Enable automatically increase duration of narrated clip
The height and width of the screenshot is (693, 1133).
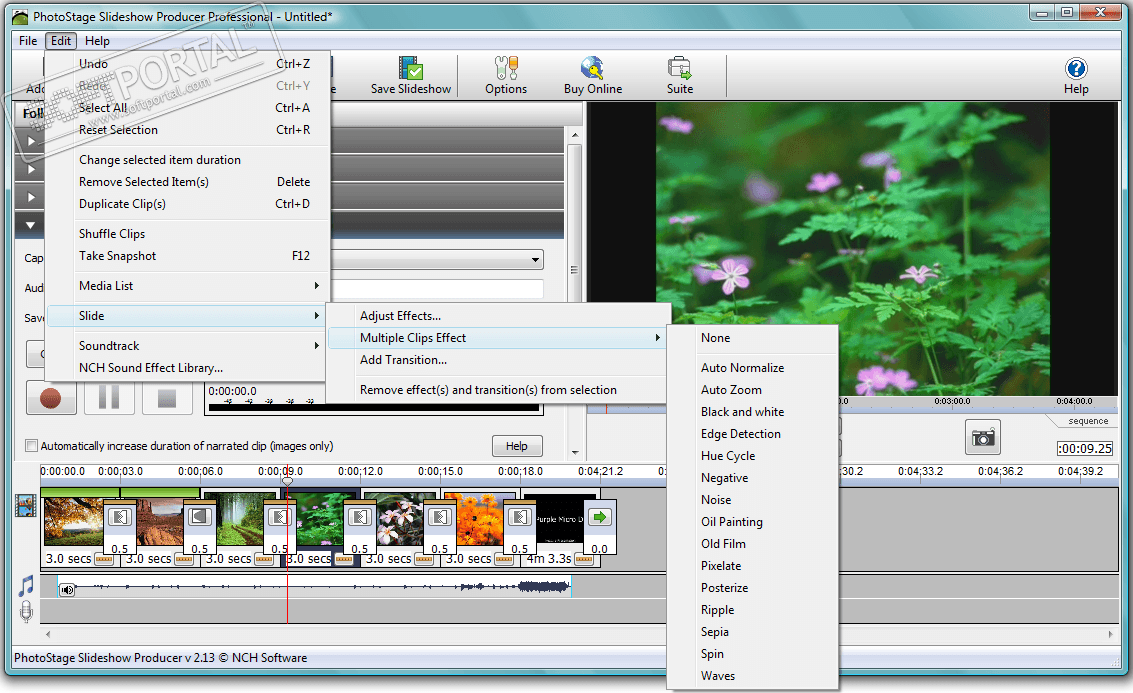click(32, 446)
